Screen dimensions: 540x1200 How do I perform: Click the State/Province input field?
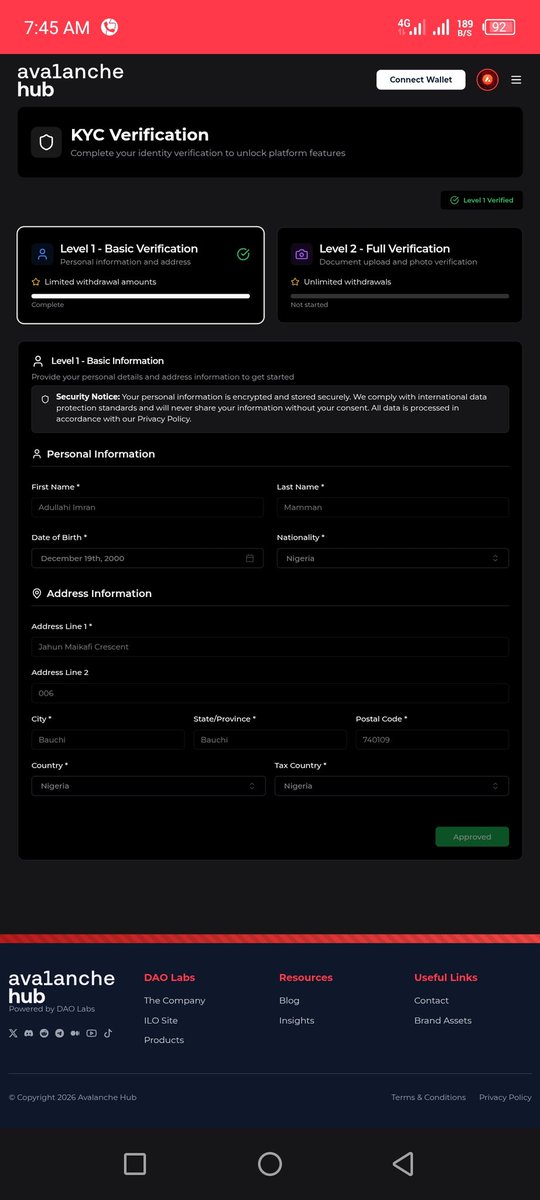(x=270, y=740)
